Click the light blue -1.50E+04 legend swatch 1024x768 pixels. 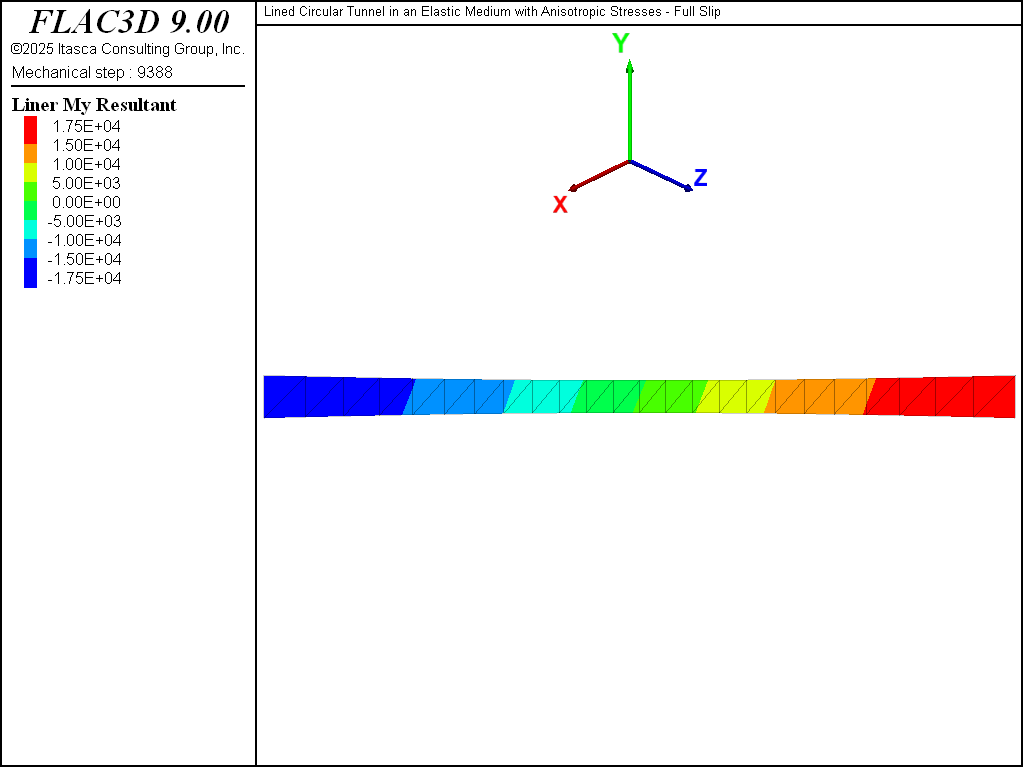(x=31, y=248)
